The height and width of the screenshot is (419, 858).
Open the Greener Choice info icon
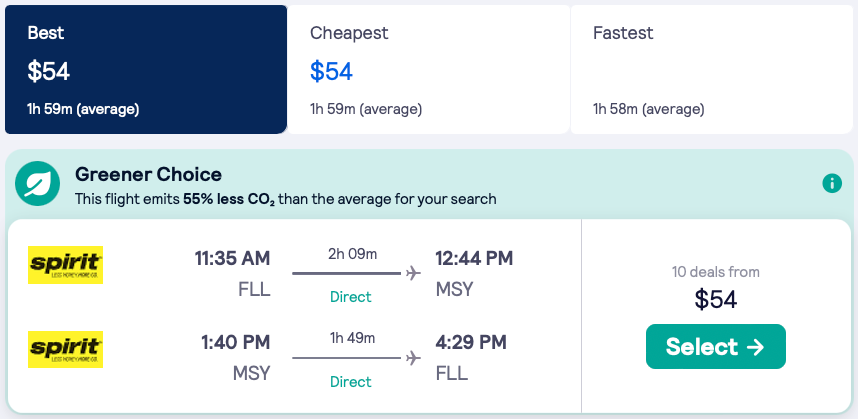[x=831, y=184]
